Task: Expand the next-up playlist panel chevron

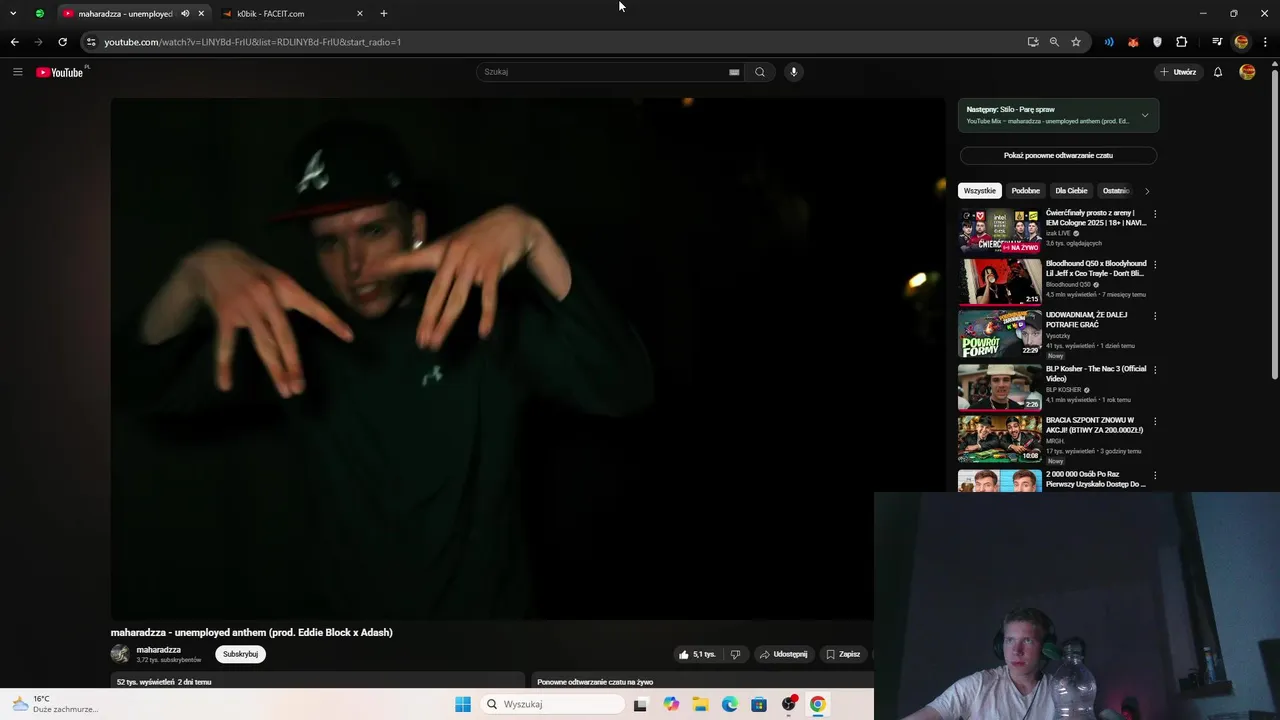Action: (x=1145, y=115)
